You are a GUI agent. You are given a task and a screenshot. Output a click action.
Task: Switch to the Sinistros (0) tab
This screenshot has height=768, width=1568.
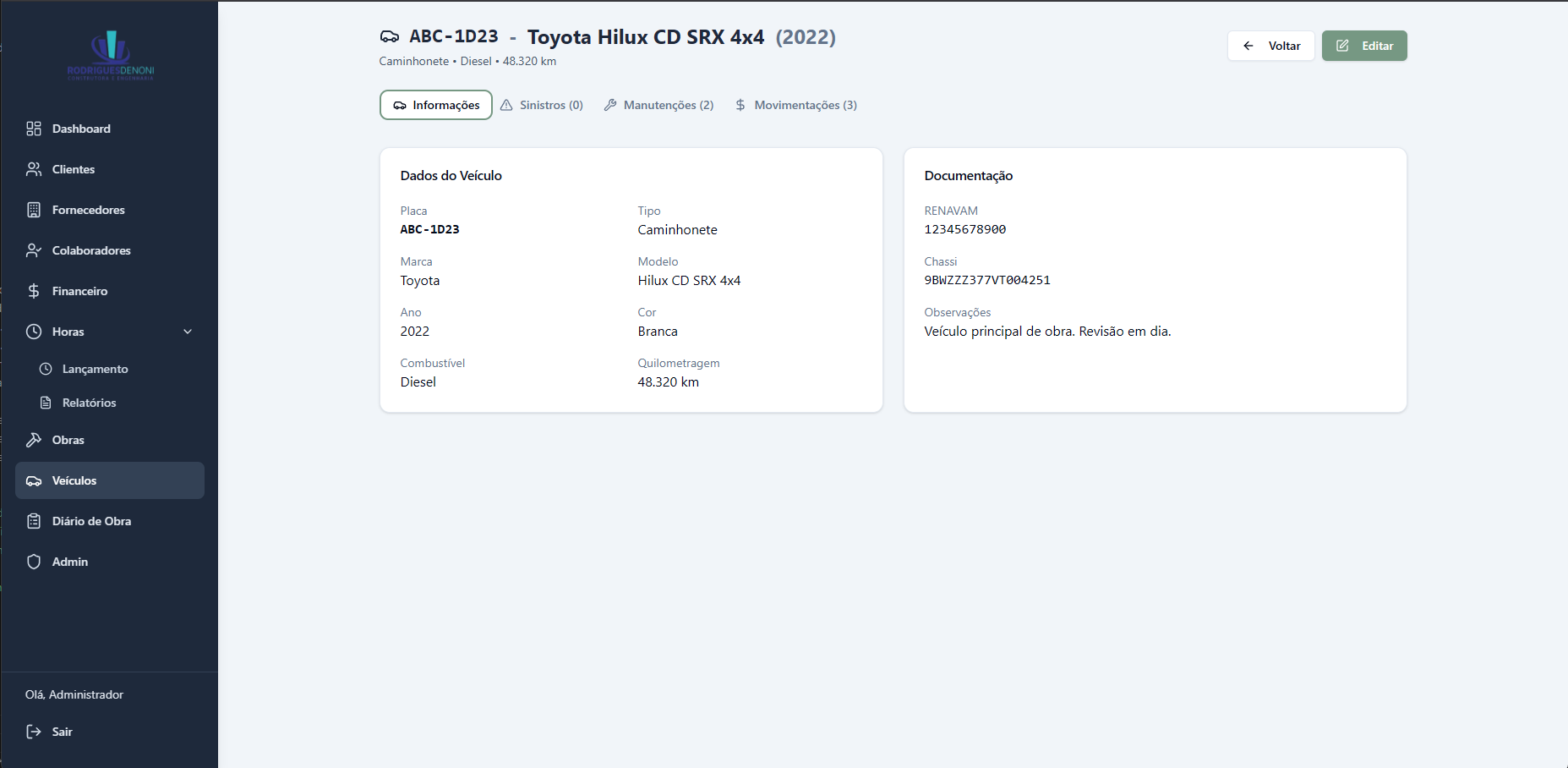542,105
